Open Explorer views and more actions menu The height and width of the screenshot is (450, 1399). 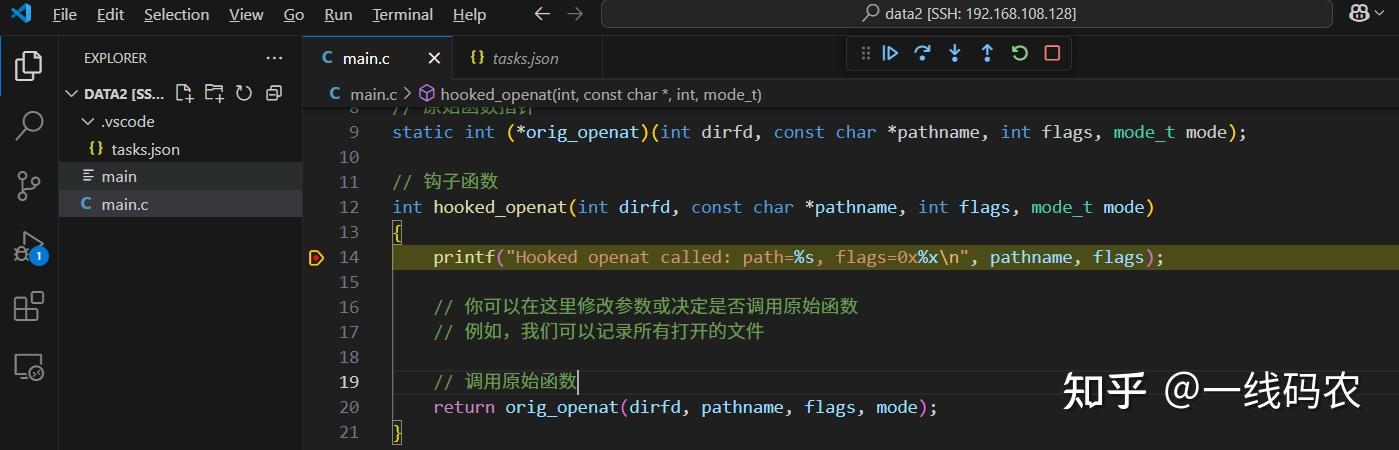tap(274, 58)
